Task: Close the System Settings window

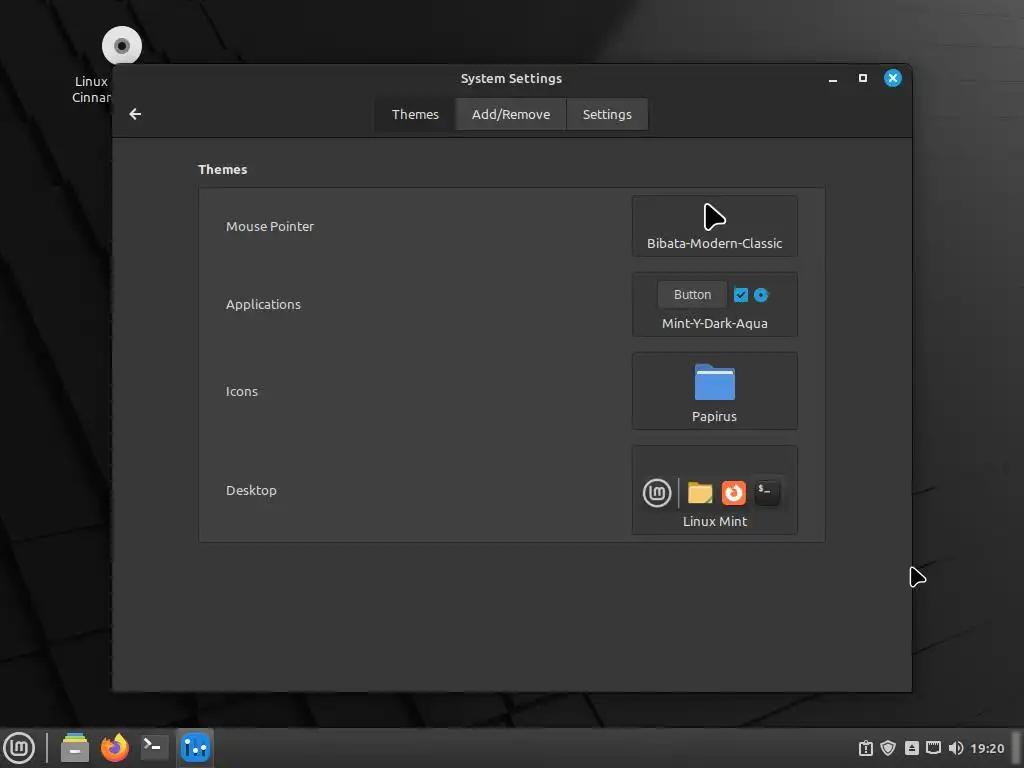Action: click(893, 78)
